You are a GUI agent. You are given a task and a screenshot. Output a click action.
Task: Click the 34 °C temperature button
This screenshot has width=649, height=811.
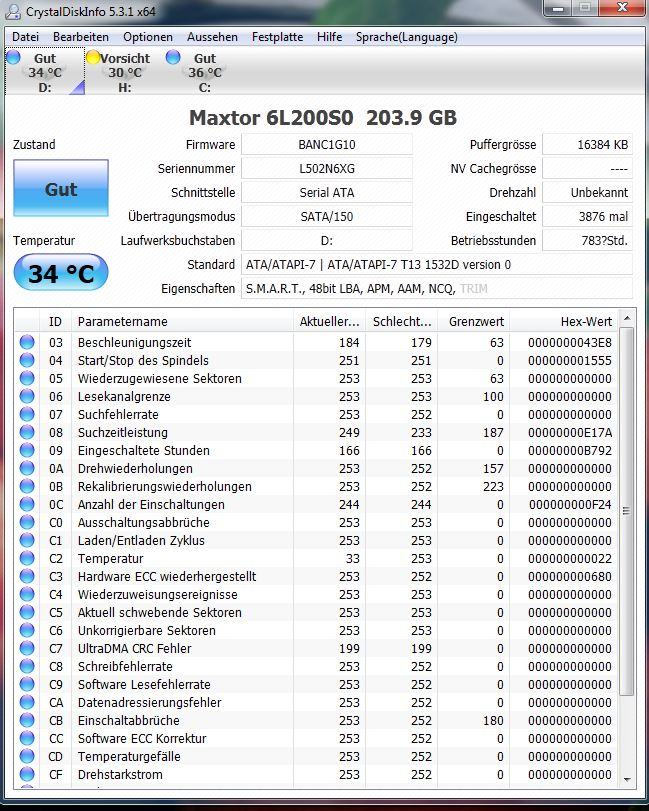(61, 273)
